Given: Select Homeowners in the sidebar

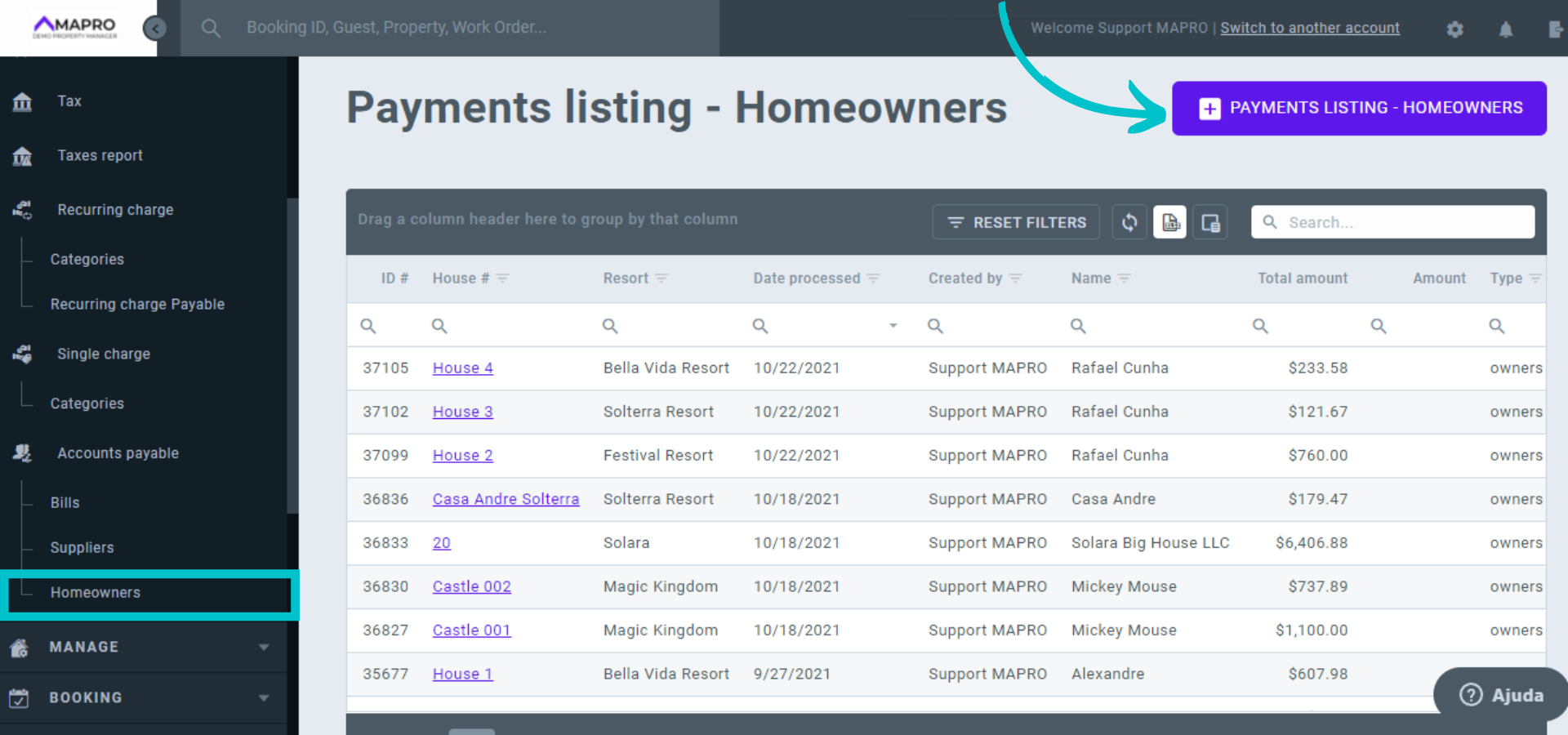Looking at the screenshot, I should pos(96,593).
